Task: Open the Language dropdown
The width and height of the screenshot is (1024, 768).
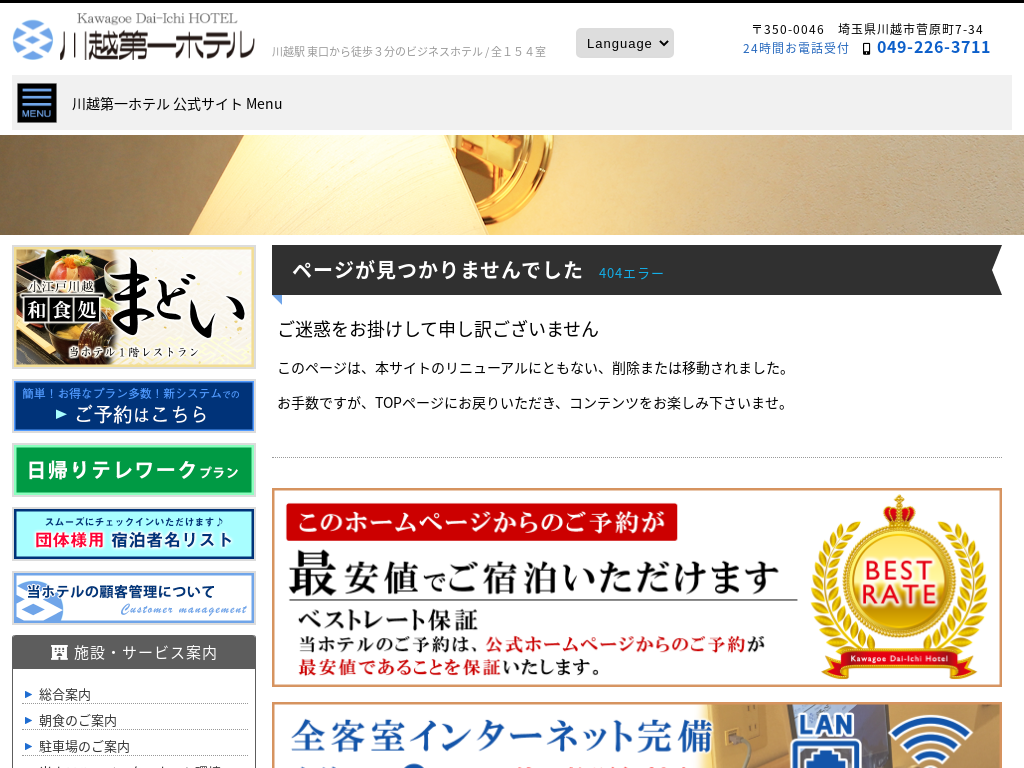Action: pyautogui.click(x=624, y=43)
